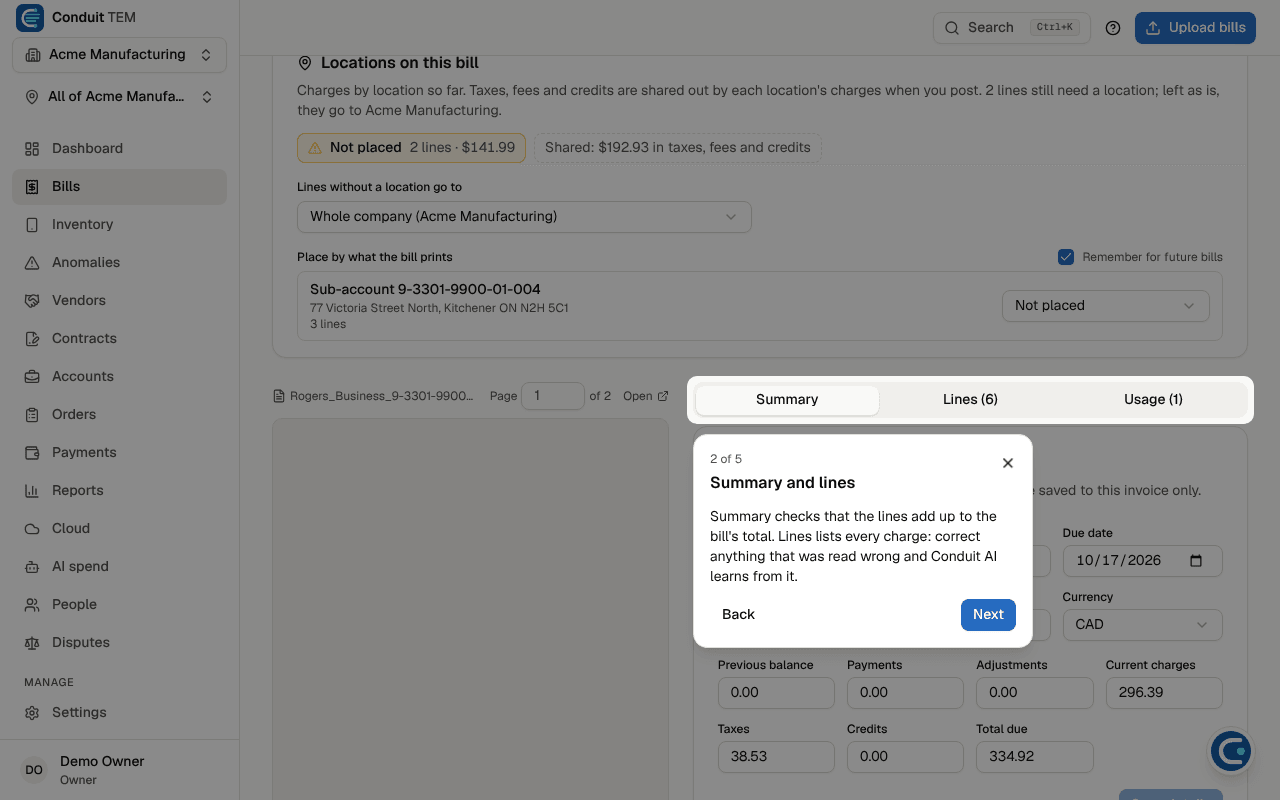Click the Total due field
This screenshot has height=800, width=1280.
pyautogui.click(x=1035, y=757)
